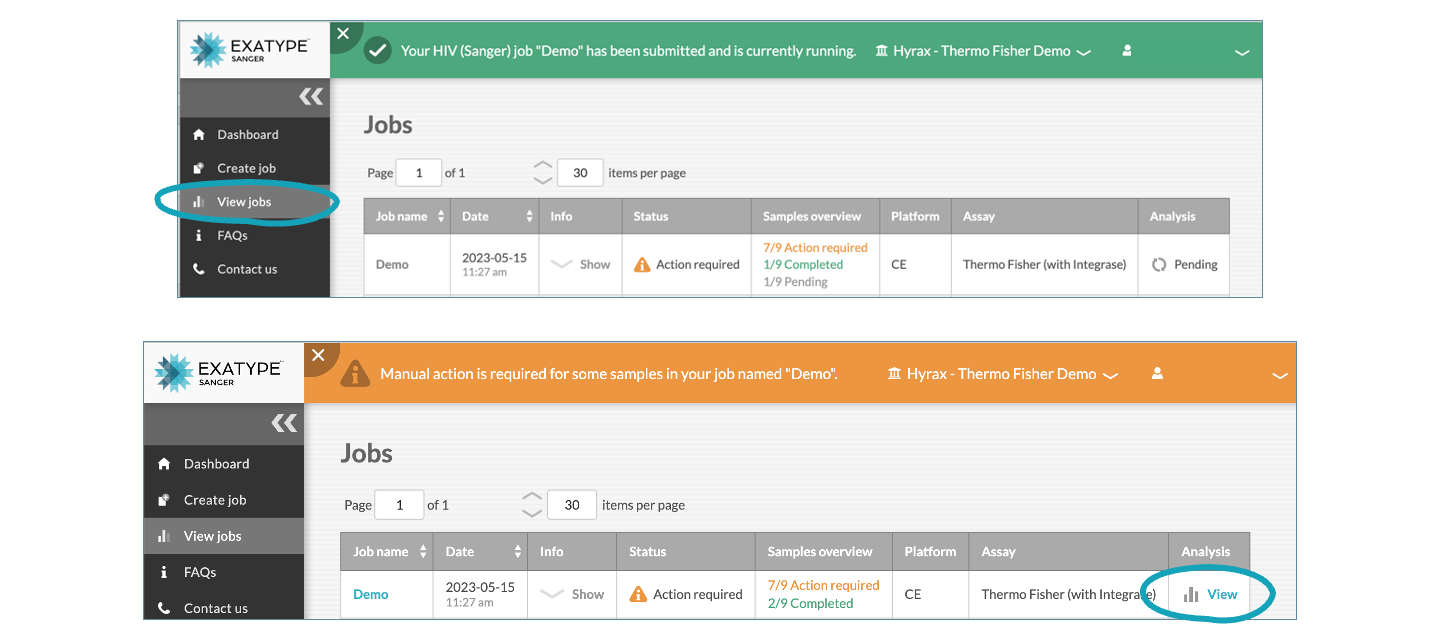Screen dimensions: 1440x640
Task: Decrease items per page in top screenshot
Action: click(x=543, y=181)
